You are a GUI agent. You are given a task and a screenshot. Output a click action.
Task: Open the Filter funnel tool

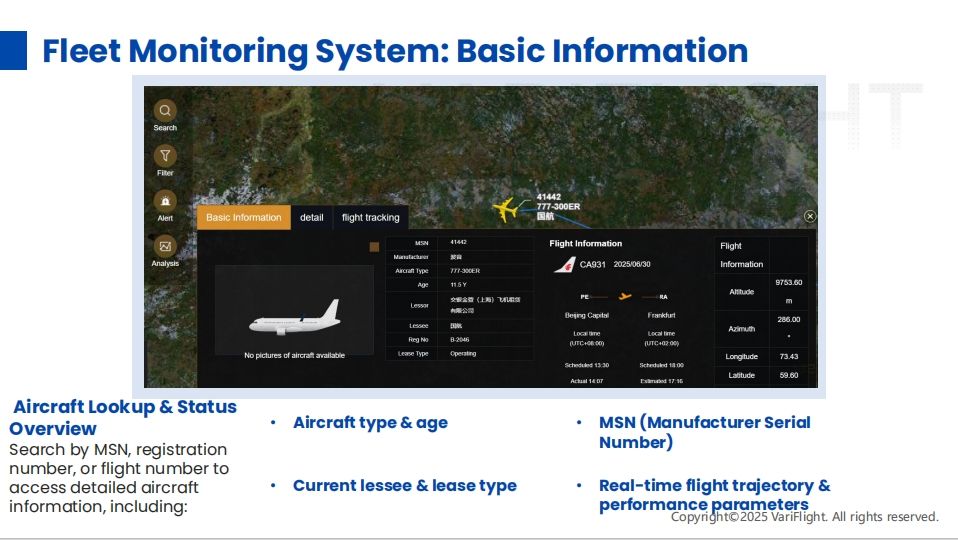165,156
